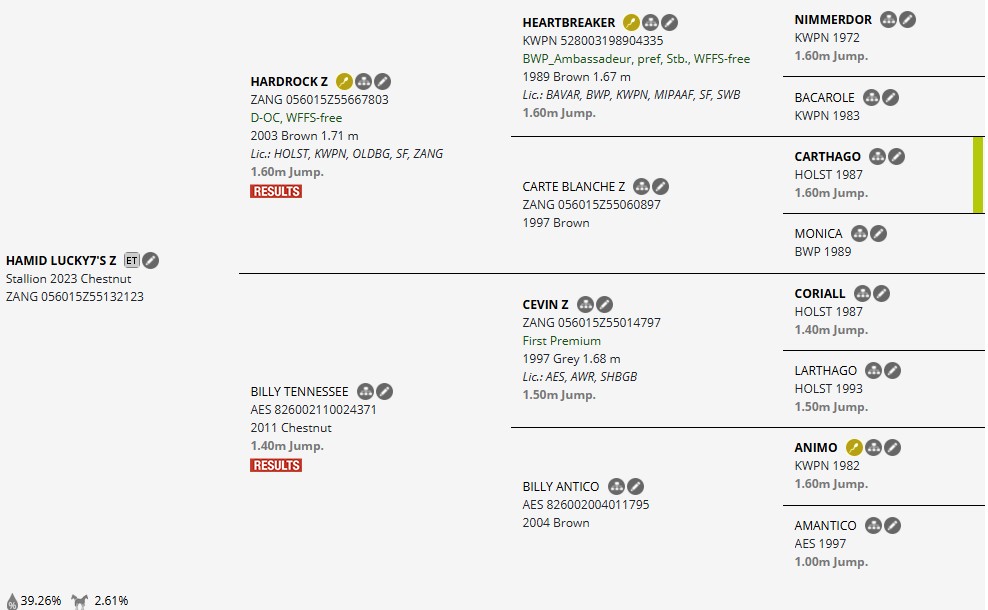Screen dimensions: 988x610
Task: Open RESULTS for Hardrock Z
Action: pyautogui.click(x=276, y=191)
